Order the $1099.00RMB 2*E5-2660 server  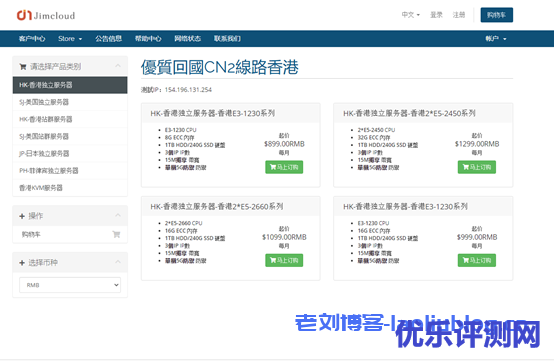pos(284,260)
